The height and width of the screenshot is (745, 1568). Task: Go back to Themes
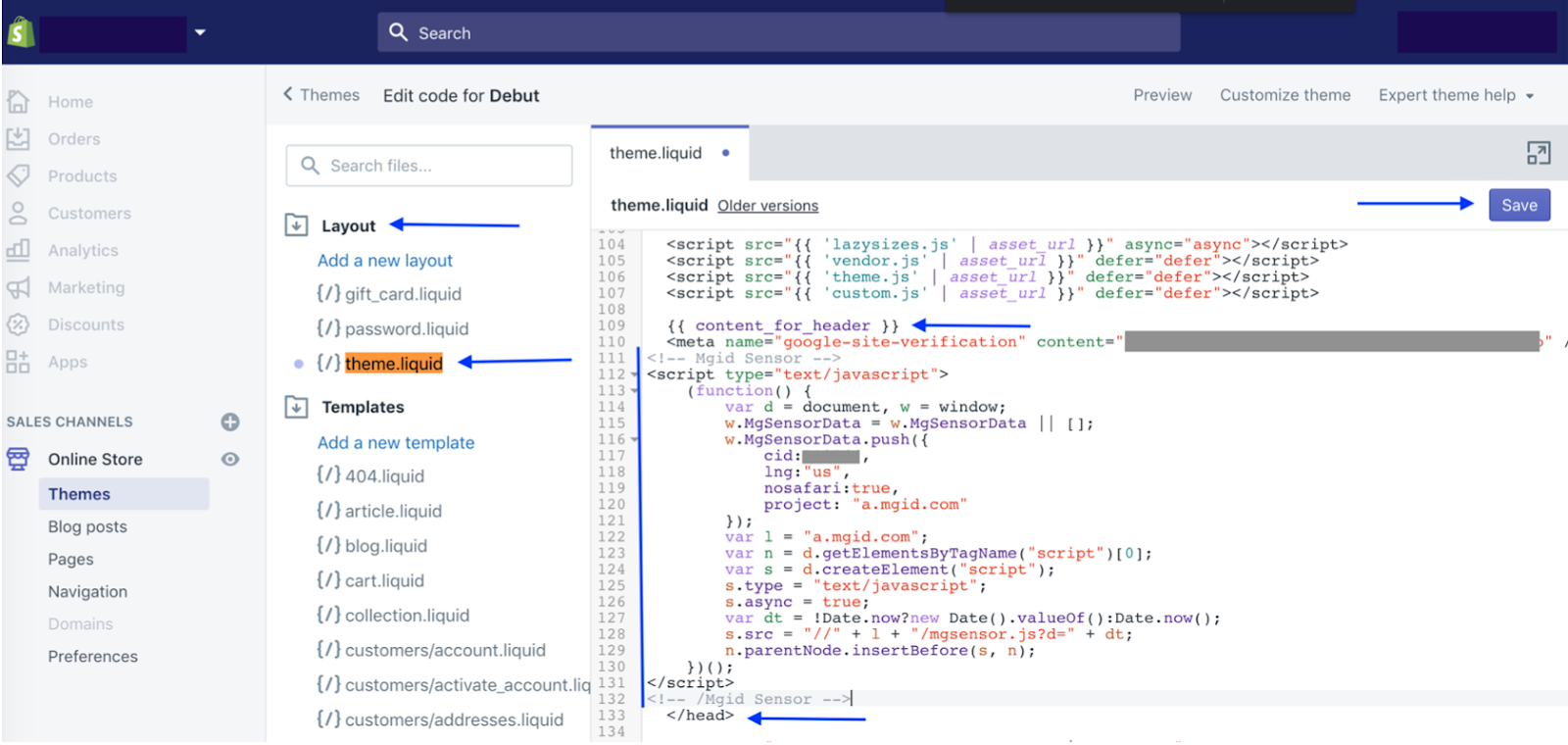click(321, 95)
